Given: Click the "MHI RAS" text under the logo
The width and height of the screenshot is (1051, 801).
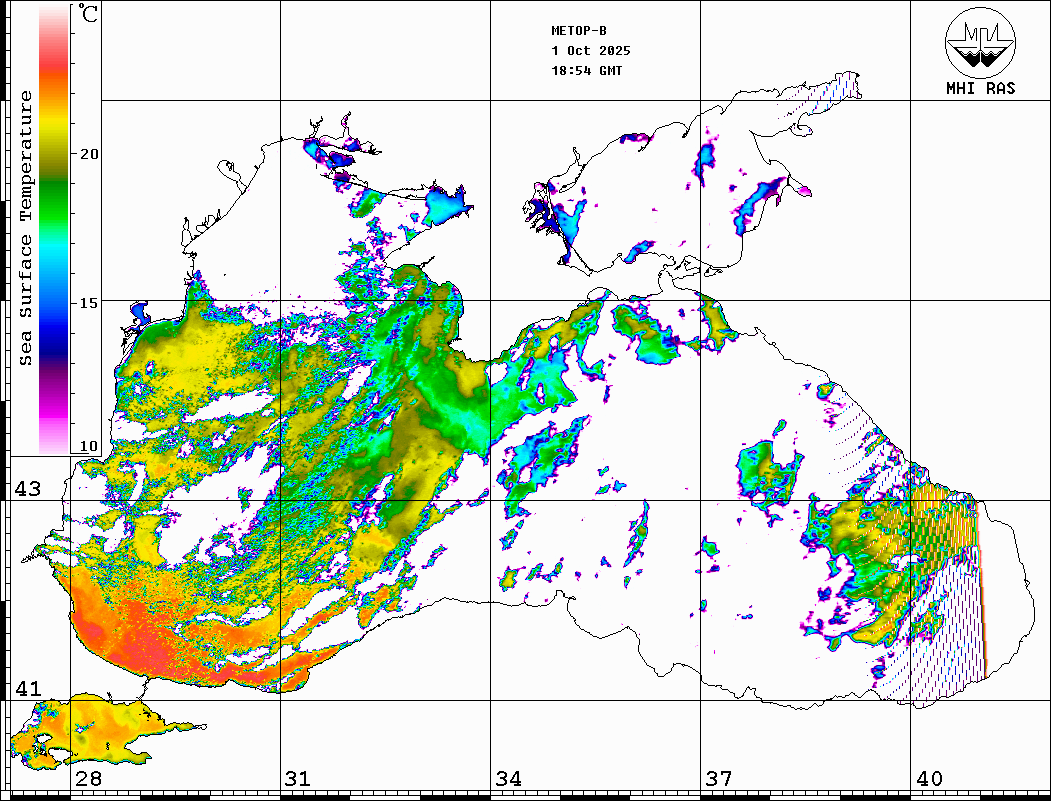Looking at the screenshot, I should point(980,89).
